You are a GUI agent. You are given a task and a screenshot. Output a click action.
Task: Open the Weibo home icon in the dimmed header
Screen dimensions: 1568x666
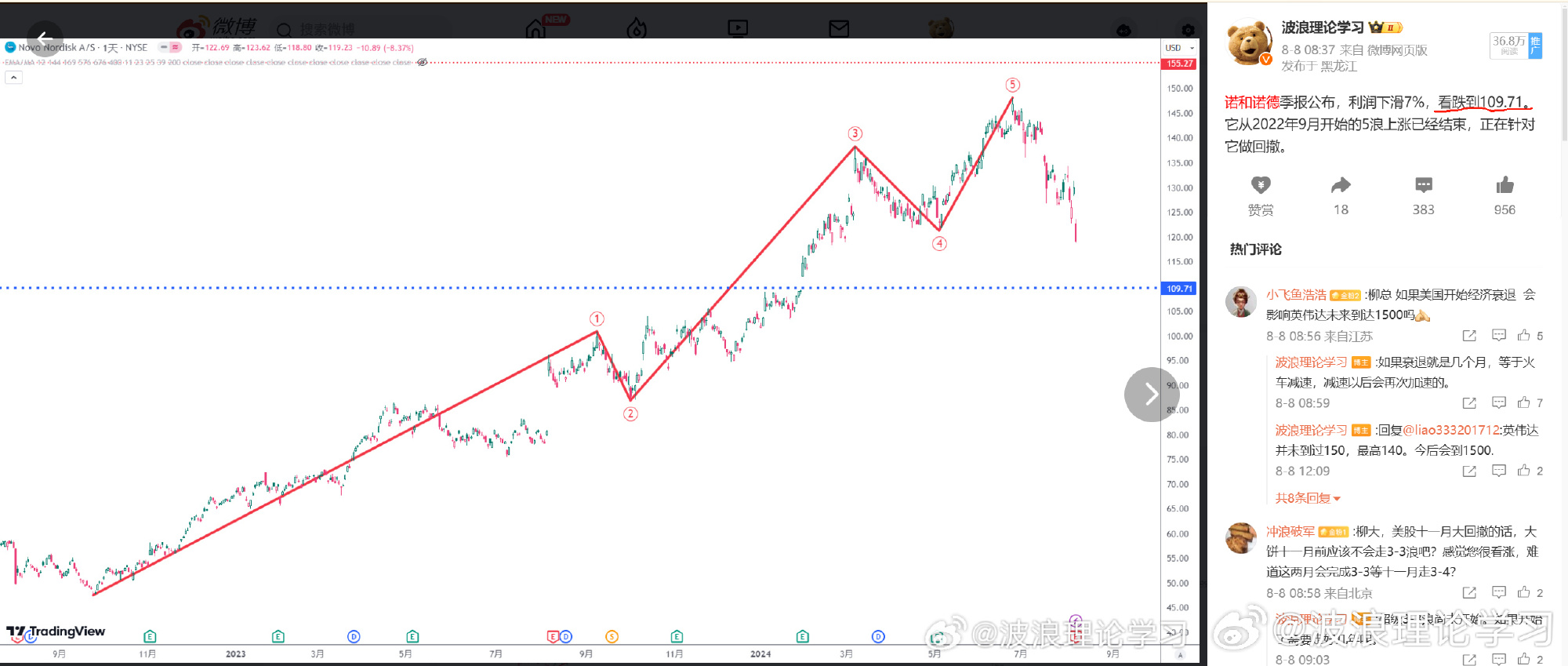coord(535,29)
